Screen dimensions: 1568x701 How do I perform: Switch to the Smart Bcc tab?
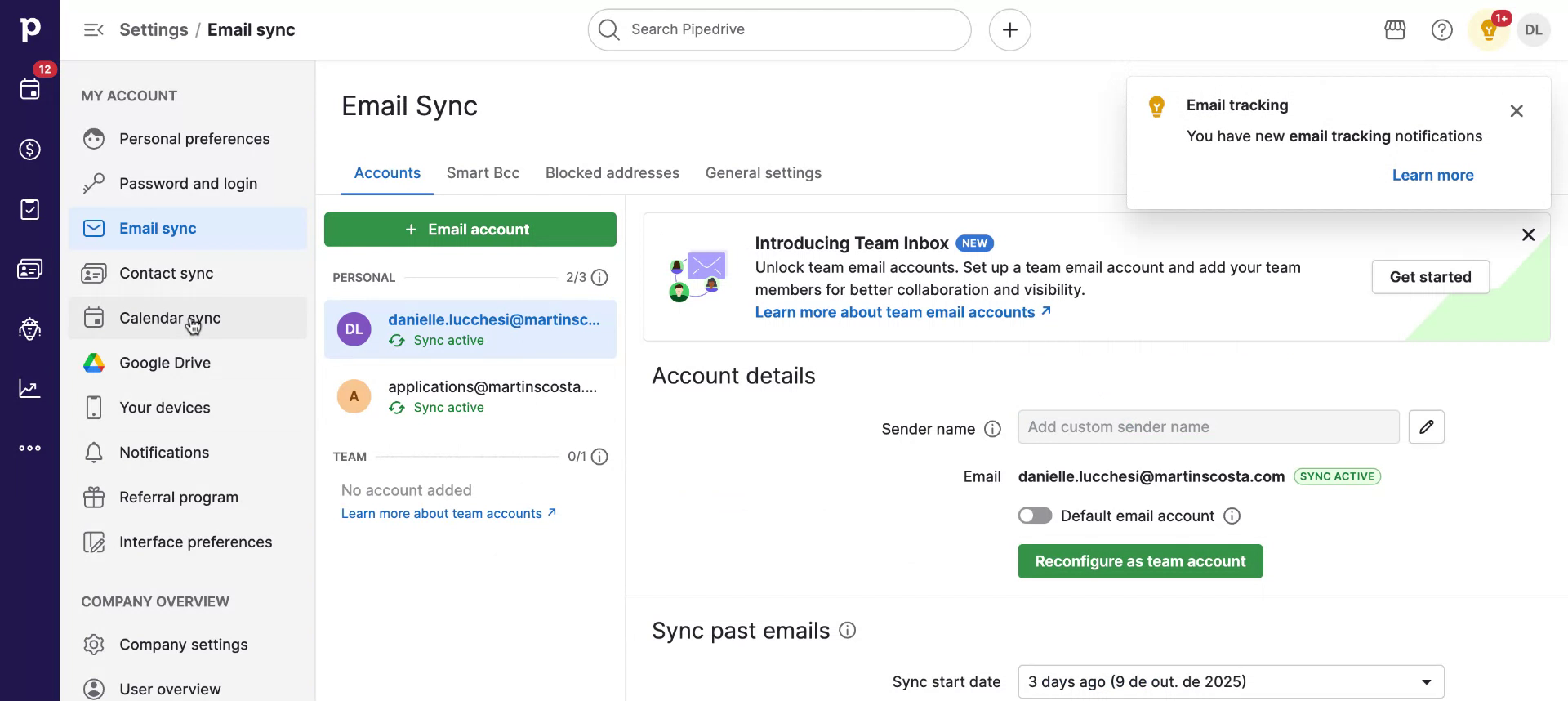point(483,173)
